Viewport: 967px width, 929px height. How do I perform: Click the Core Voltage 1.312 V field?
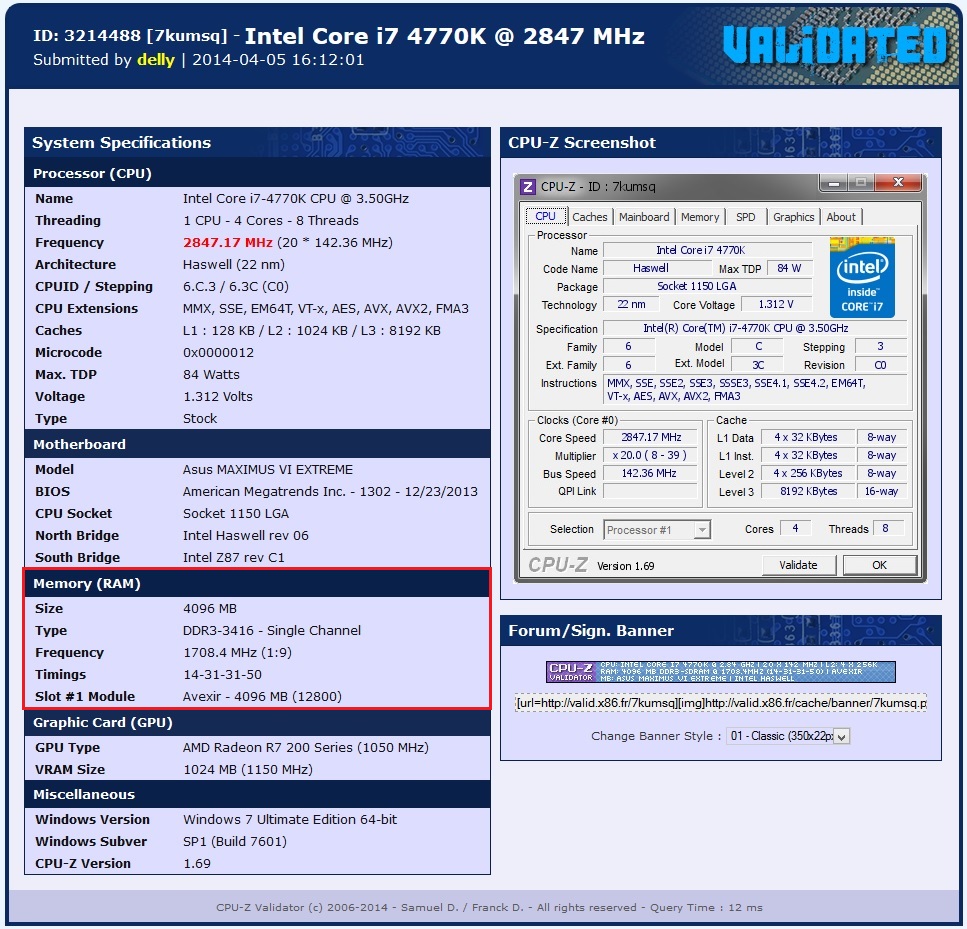pyautogui.click(x=776, y=304)
